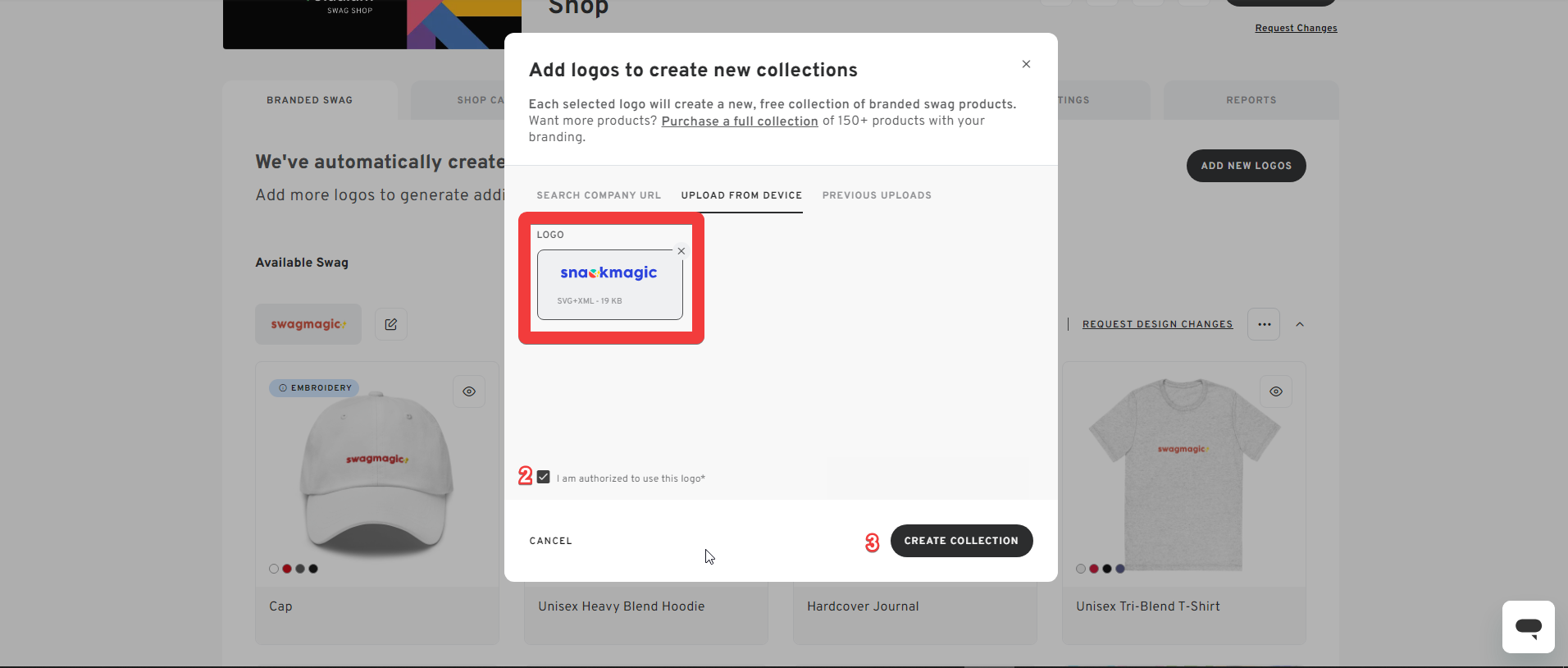This screenshot has height=668, width=1568.
Task: Click the Add New Logos button
Action: (x=1247, y=166)
